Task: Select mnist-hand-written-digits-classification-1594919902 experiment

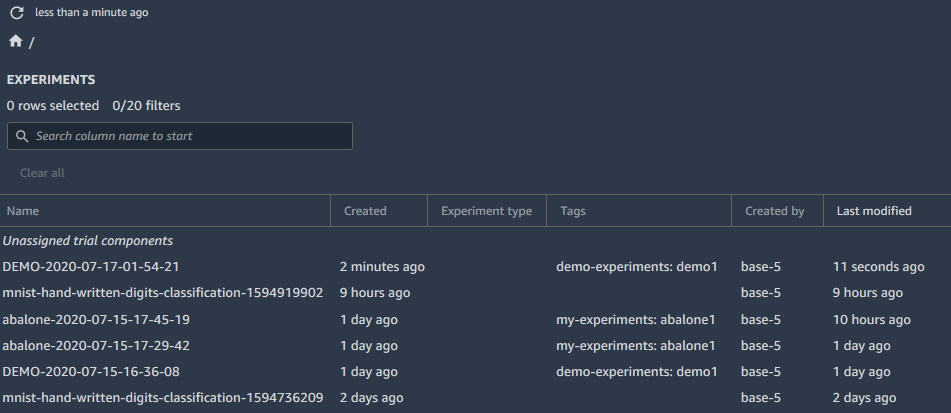Action: coord(163,293)
